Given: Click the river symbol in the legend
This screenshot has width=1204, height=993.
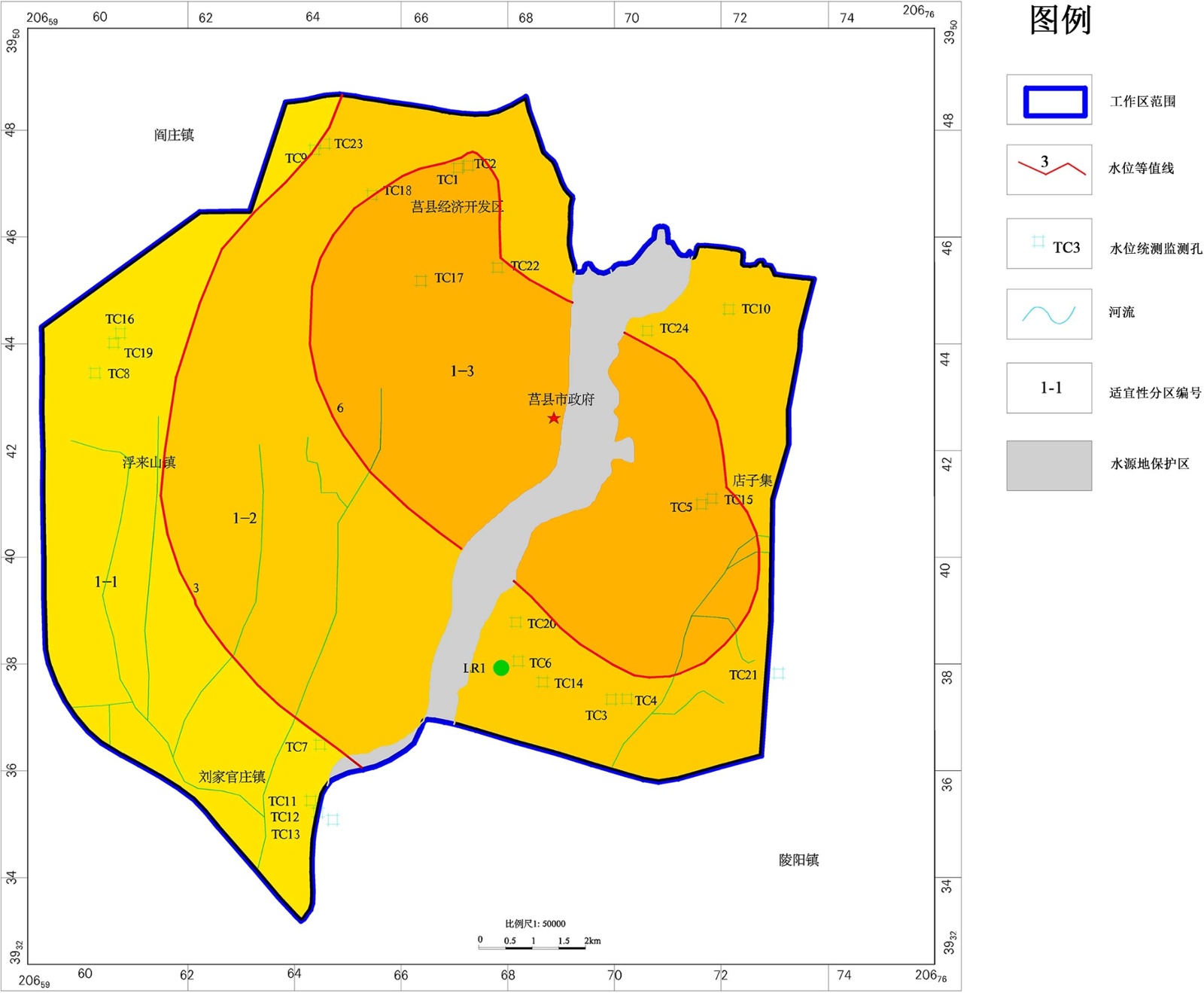Looking at the screenshot, I should coord(1048,315).
